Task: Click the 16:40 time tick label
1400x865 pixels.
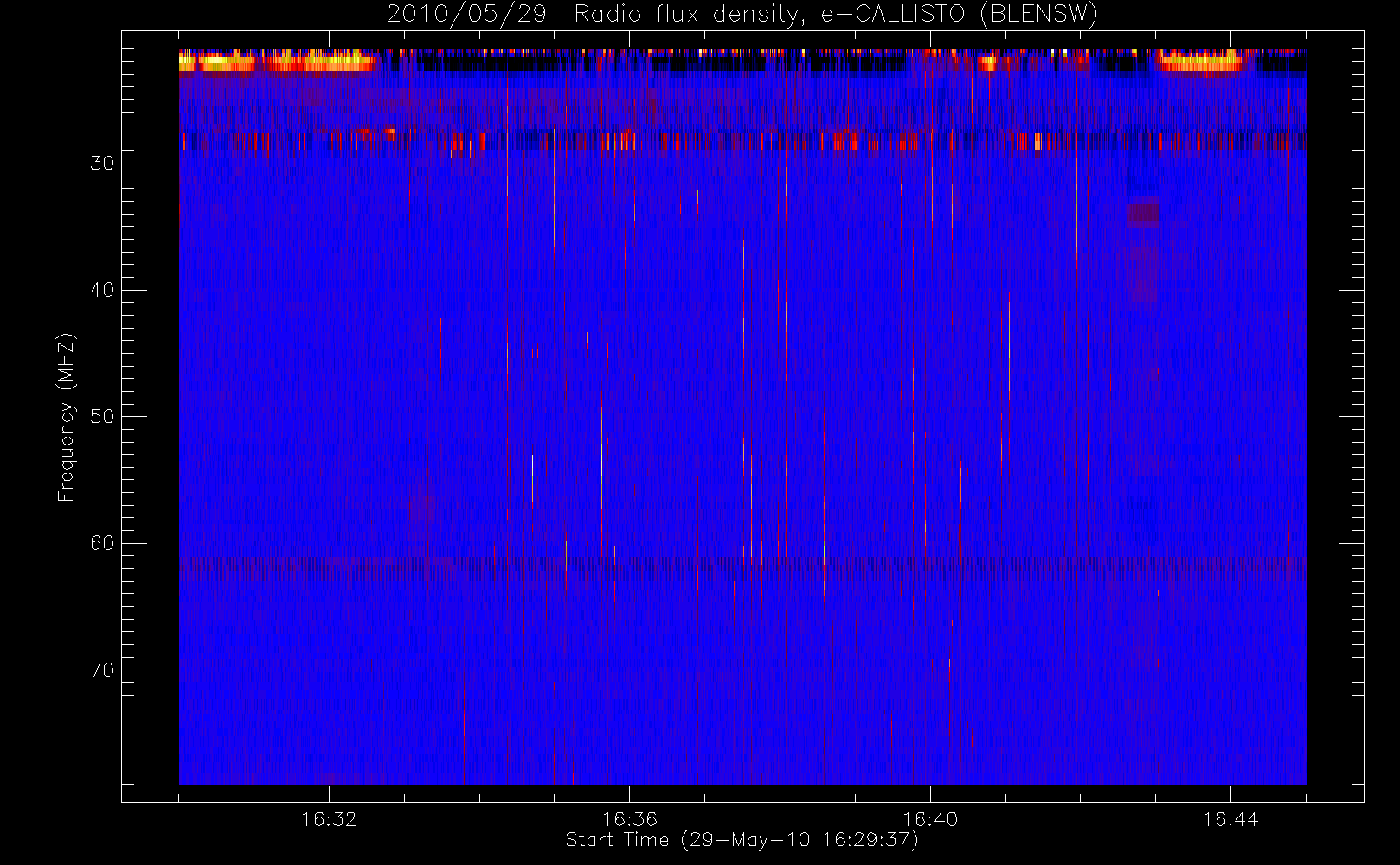Action: point(930,819)
